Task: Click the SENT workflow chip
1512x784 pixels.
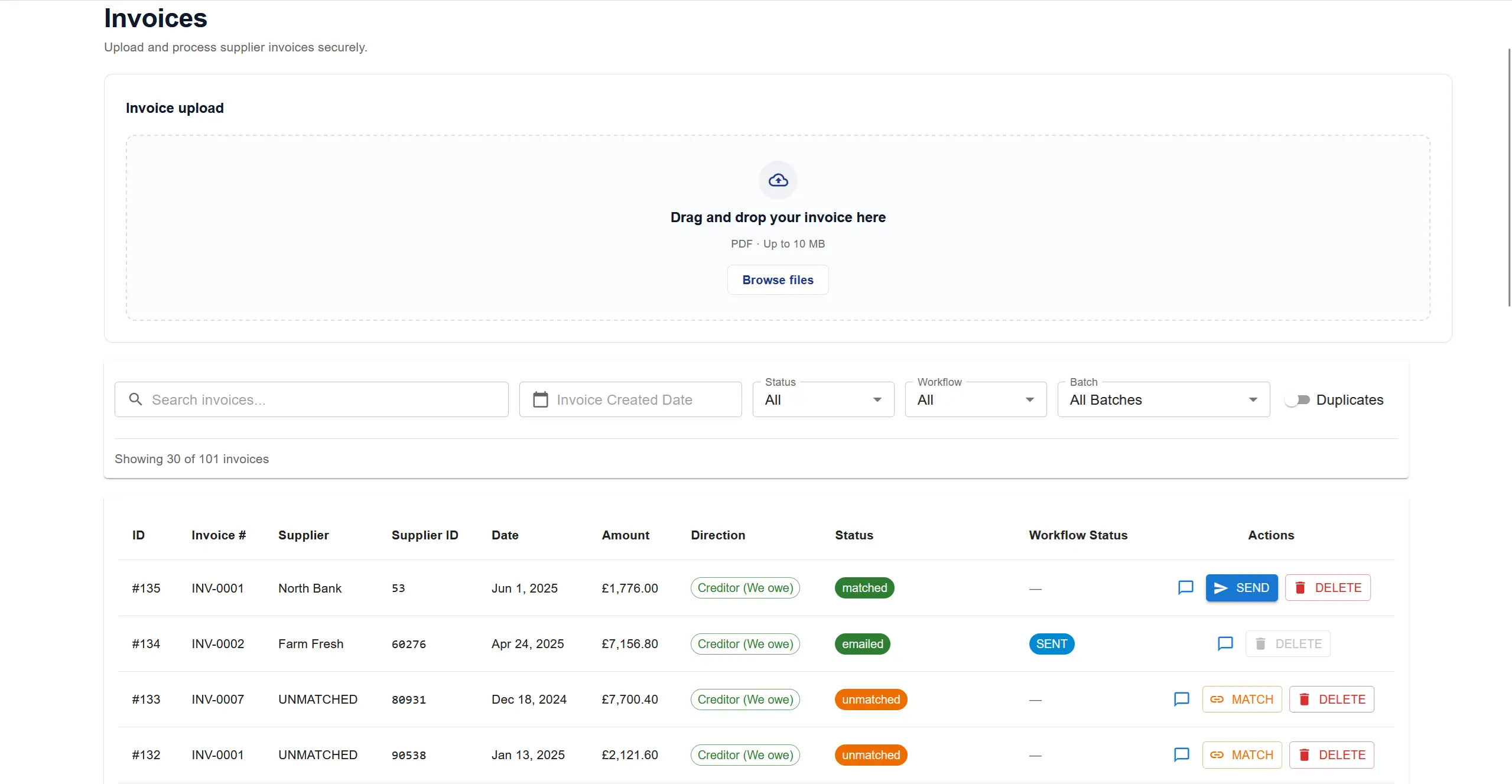Action: [x=1051, y=643]
